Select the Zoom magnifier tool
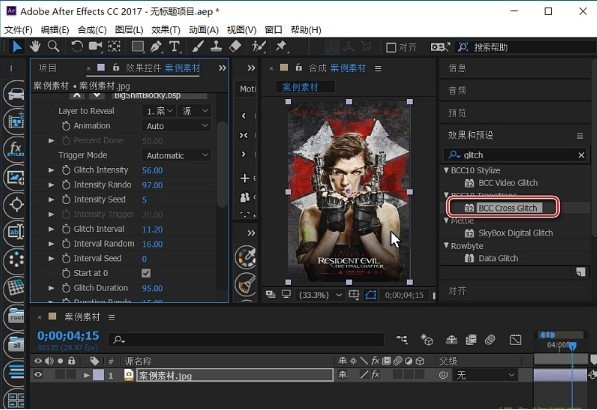This screenshot has height=410, width=597. 53,46
